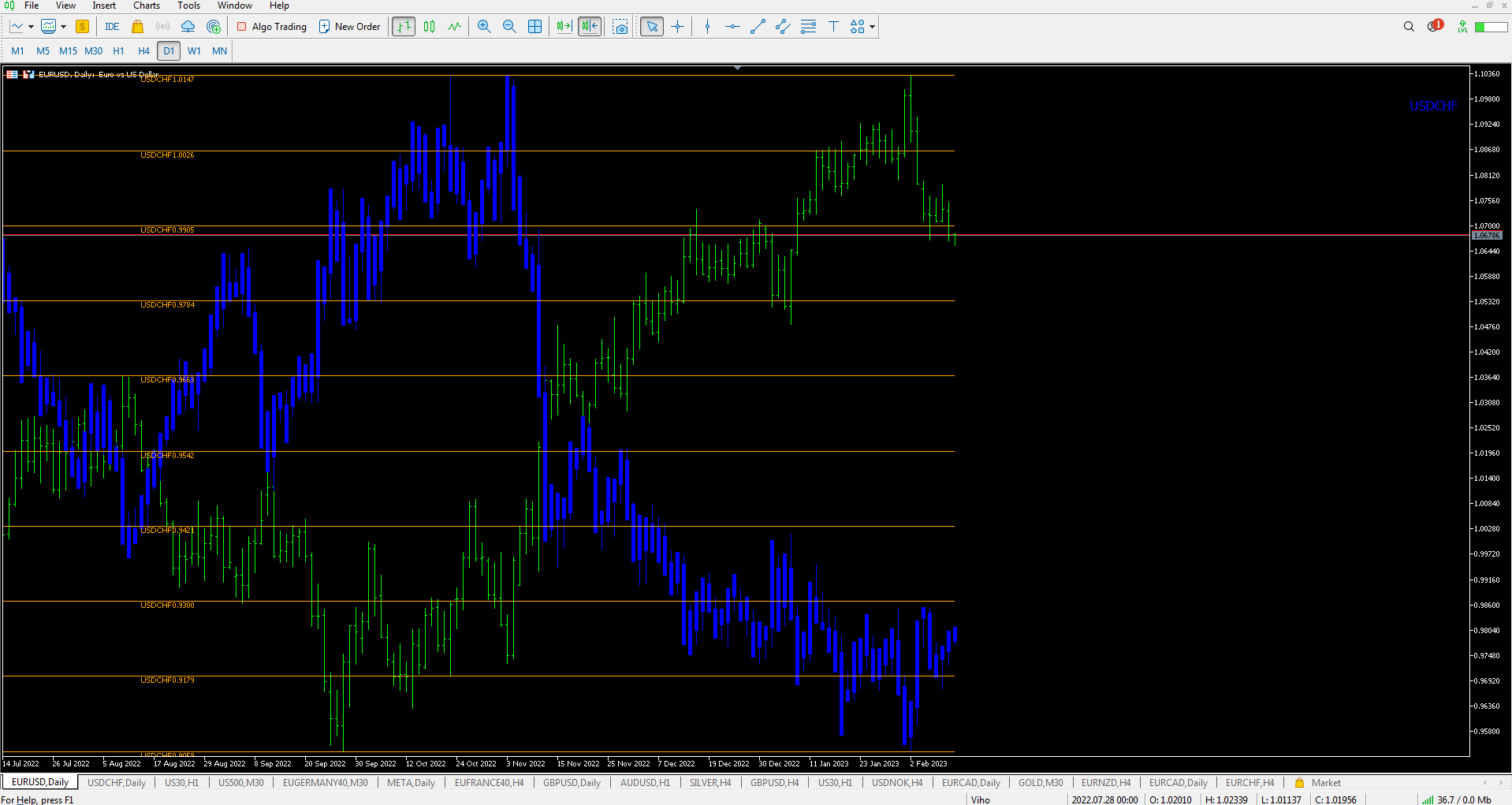Click the blue USDCHF chart label
The image size is (1512, 805).
(1434, 106)
